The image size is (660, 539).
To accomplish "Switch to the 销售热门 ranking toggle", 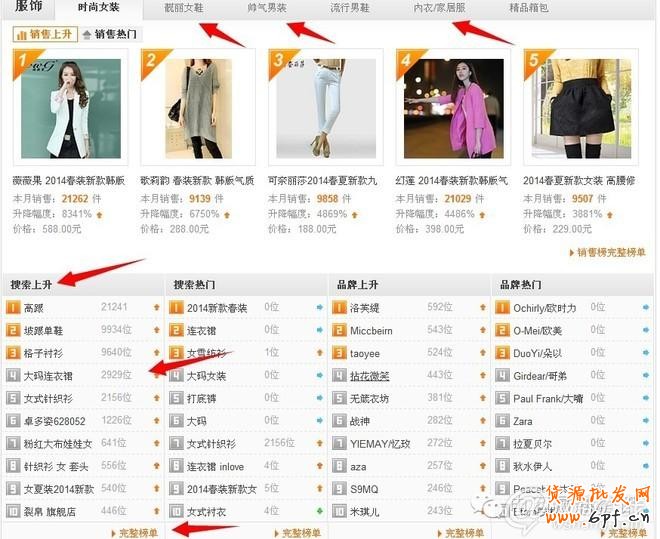I will click(116, 34).
